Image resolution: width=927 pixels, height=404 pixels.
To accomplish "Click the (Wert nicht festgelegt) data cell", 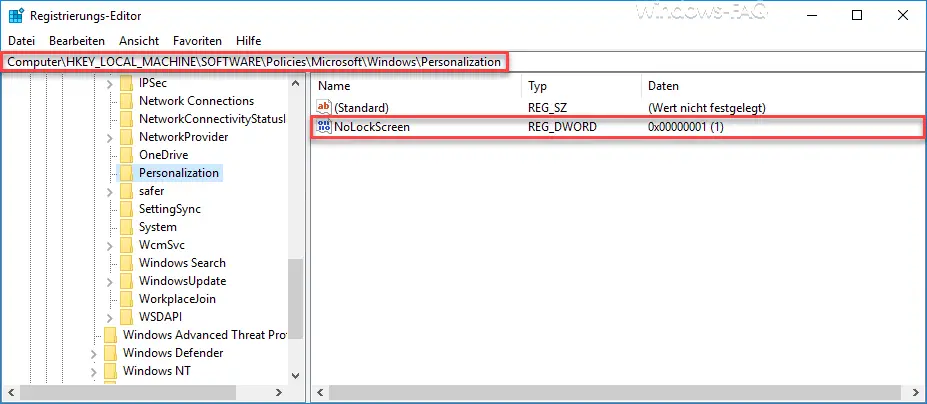I will coord(707,108).
